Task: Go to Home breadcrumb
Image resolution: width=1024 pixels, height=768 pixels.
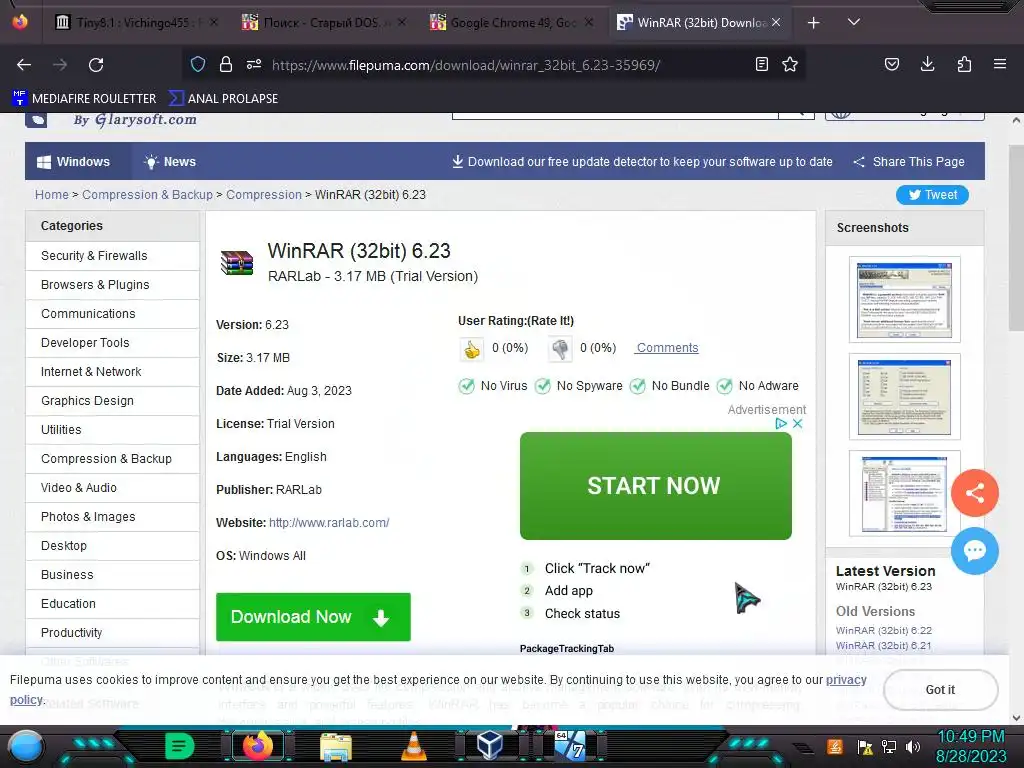Action: [52, 195]
